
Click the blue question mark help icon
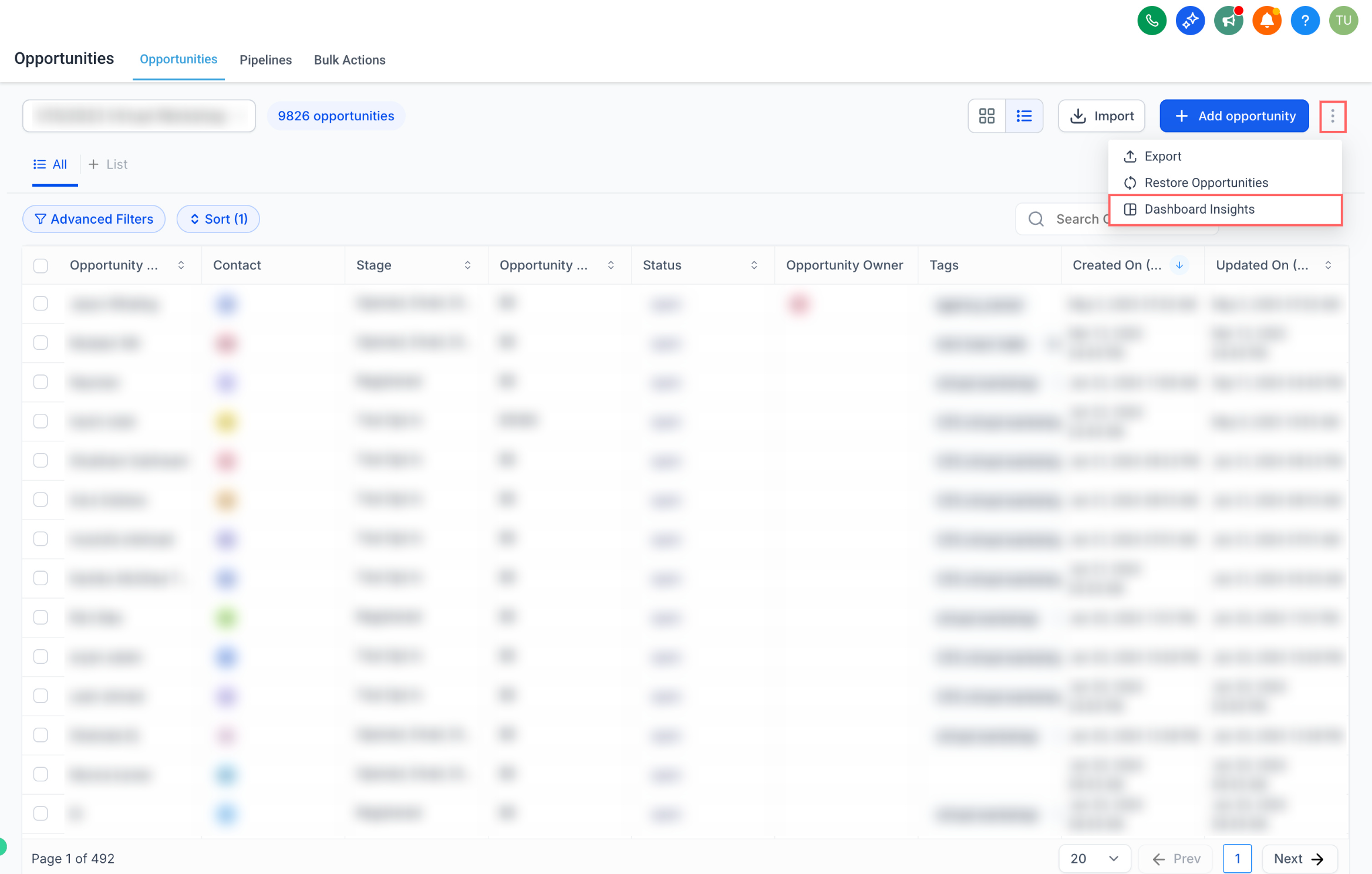click(x=1305, y=21)
